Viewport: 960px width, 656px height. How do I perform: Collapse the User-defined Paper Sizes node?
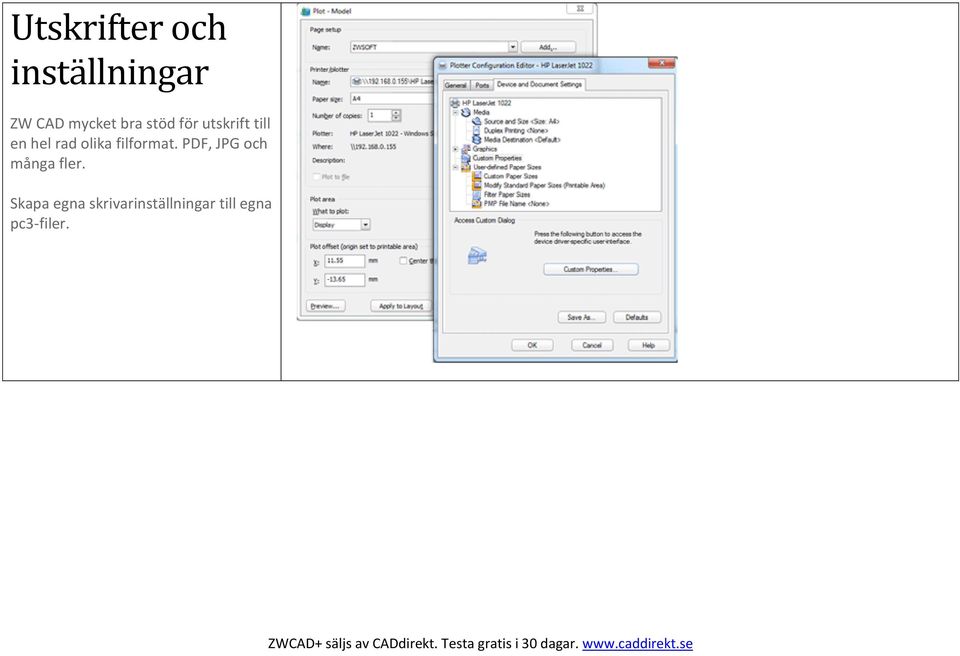[x=455, y=167]
